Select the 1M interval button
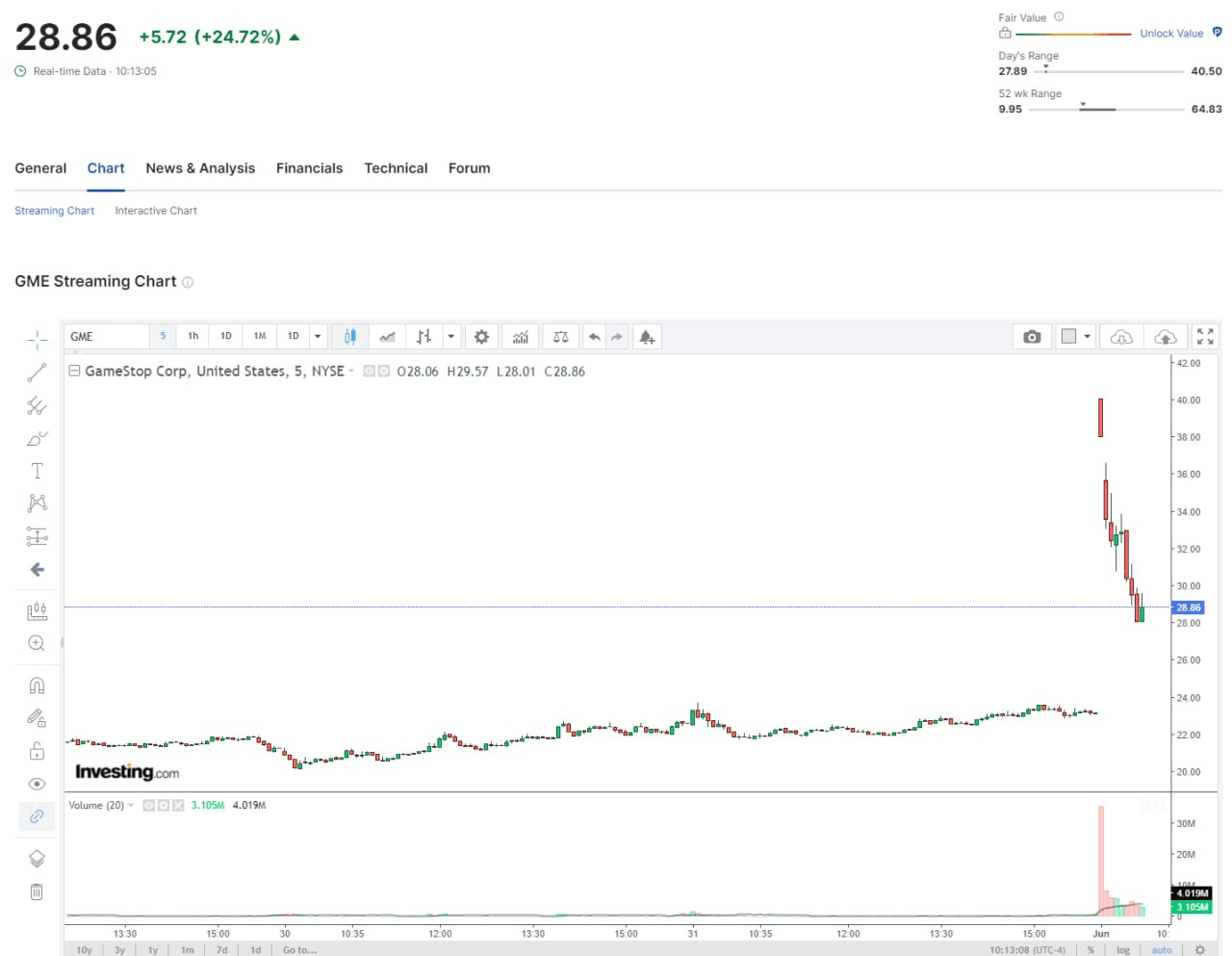The image size is (1232, 956). (x=260, y=336)
